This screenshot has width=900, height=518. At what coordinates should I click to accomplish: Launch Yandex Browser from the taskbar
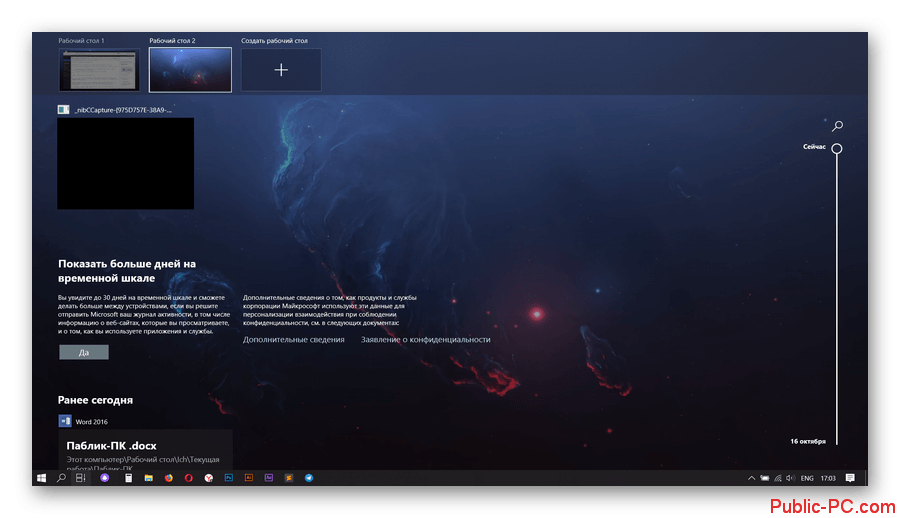(x=208, y=479)
